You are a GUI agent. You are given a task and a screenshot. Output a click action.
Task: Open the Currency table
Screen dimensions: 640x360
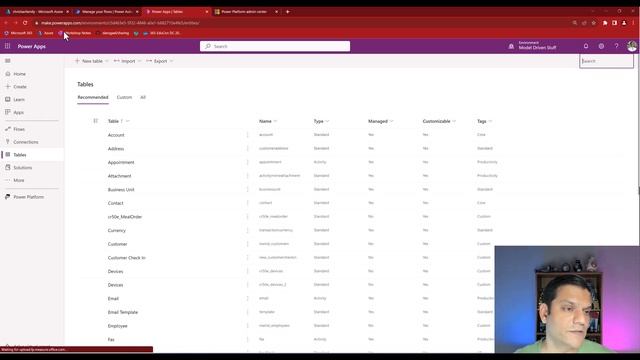pos(117,231)
